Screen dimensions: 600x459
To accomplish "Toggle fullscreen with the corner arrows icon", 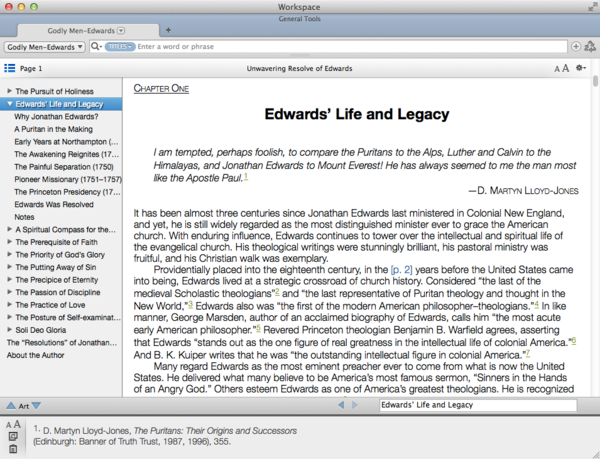I will pos(592,7).
